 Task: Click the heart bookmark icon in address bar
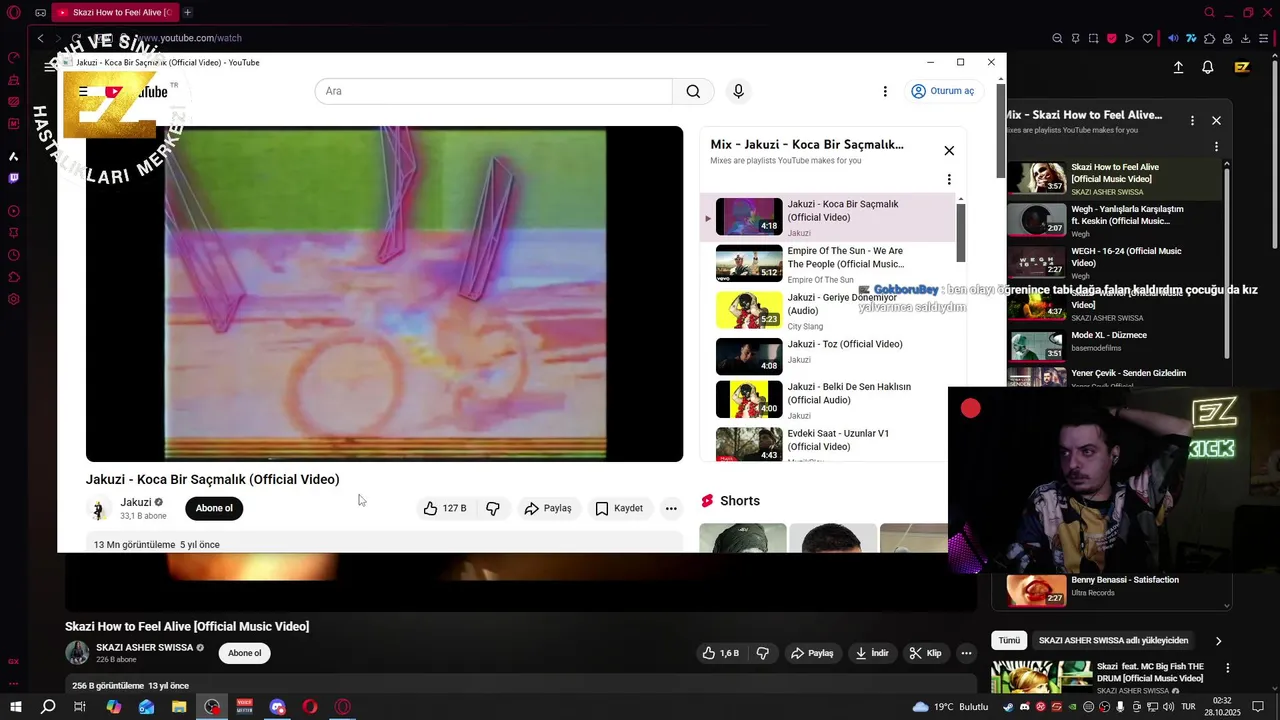point(1147,38)
